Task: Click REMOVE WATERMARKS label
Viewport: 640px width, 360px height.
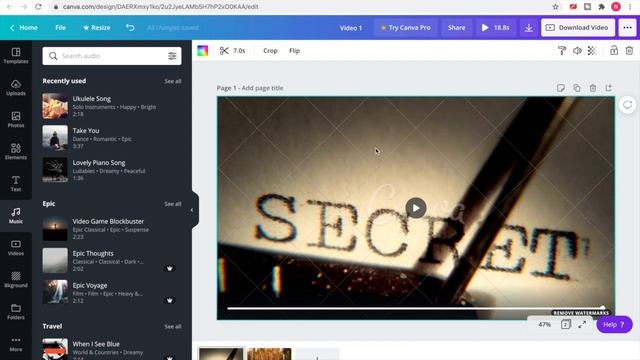Action: pyautogui.click(x=581, y=313)
